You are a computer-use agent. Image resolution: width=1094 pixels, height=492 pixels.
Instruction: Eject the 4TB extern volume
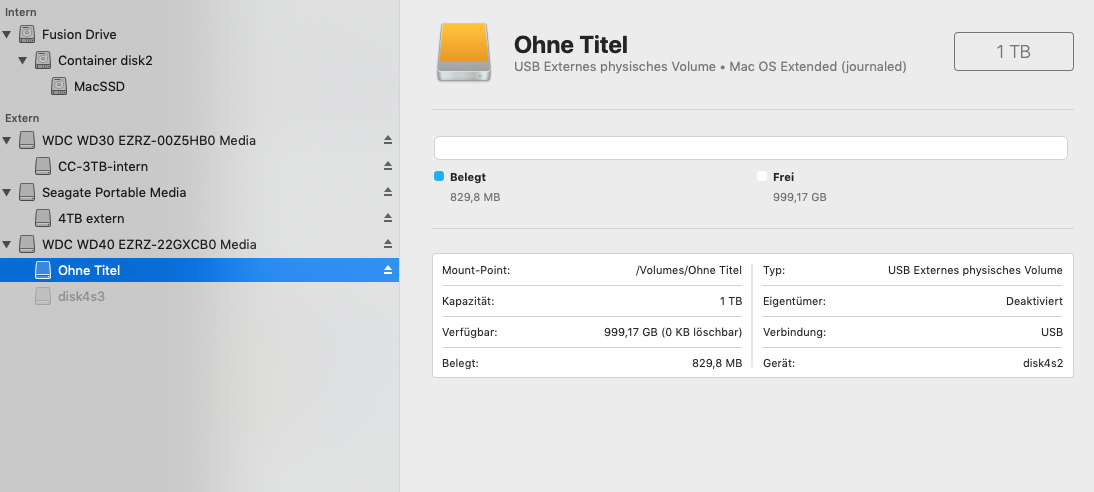click(388, 218)
